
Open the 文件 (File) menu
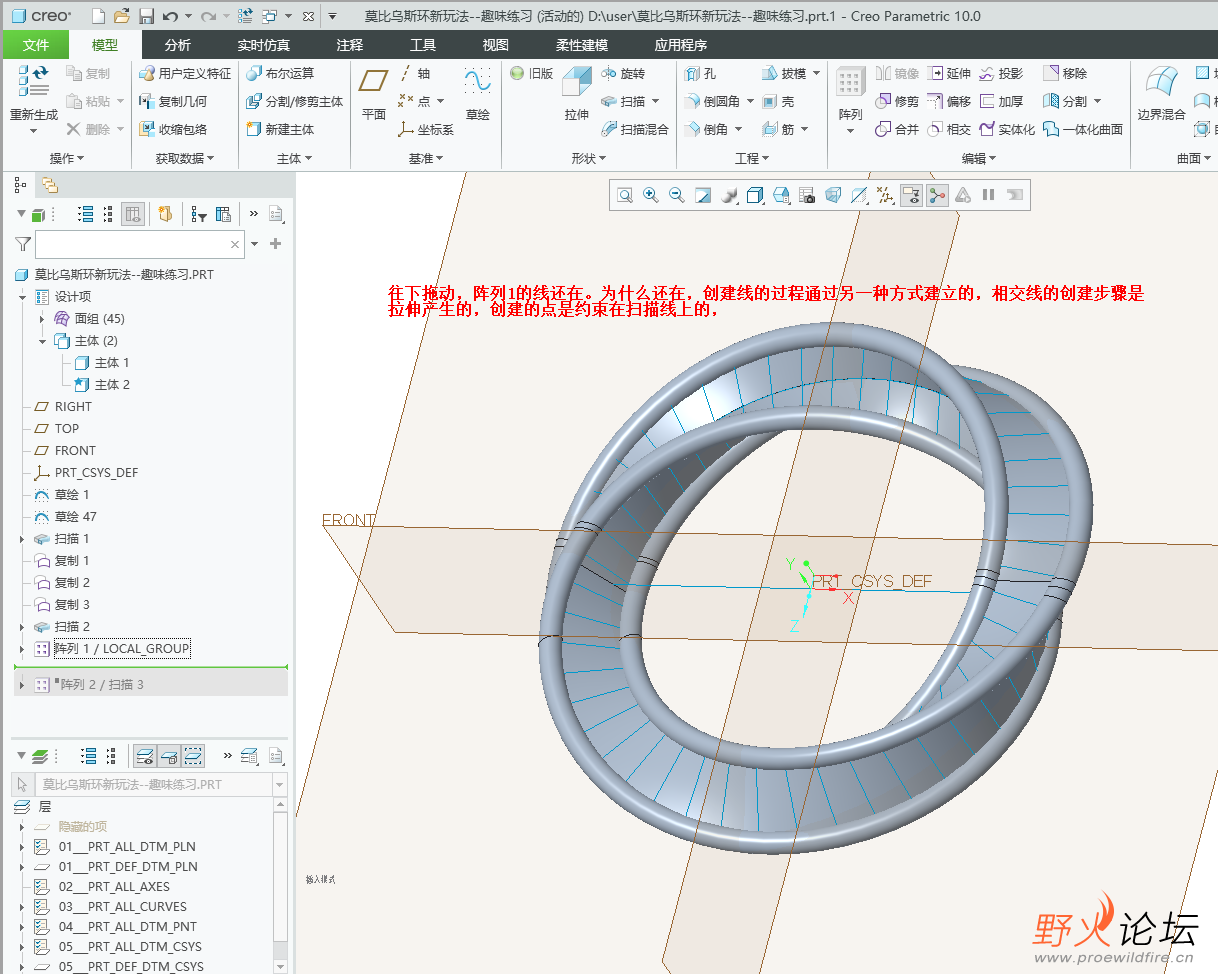point(36,45)
